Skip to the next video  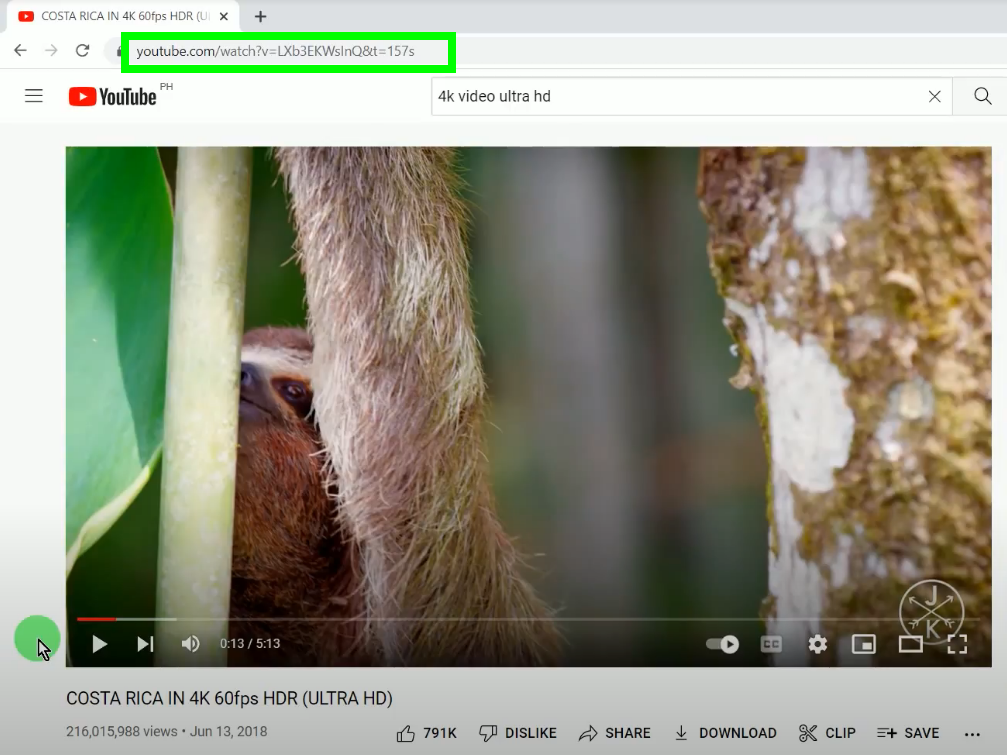pos(144,644)
